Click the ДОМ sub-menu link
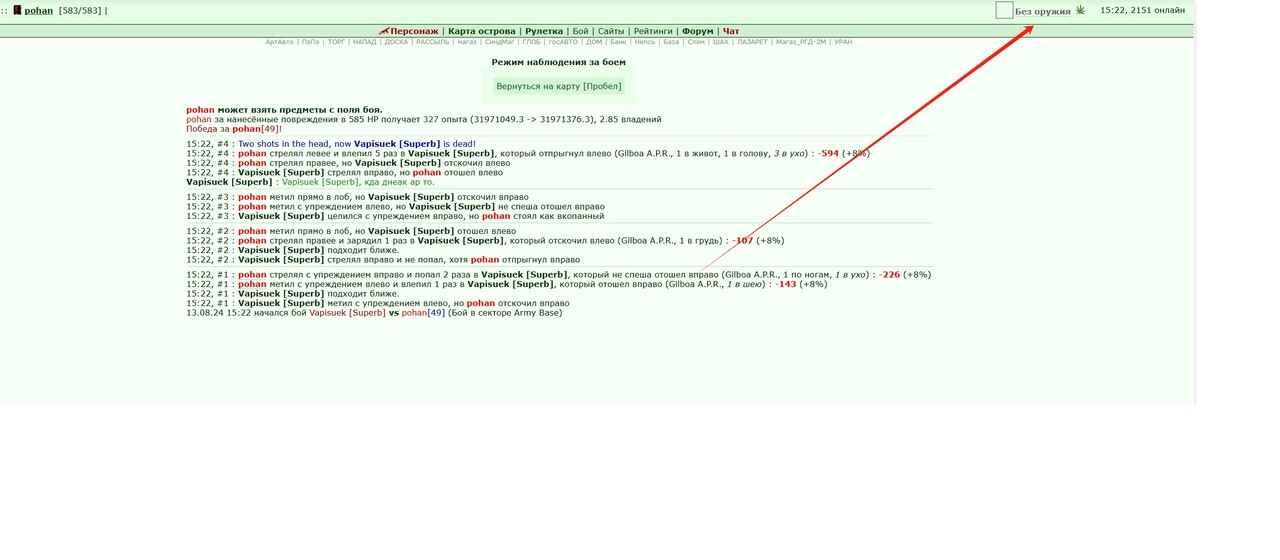 click(x=594, y=42)
